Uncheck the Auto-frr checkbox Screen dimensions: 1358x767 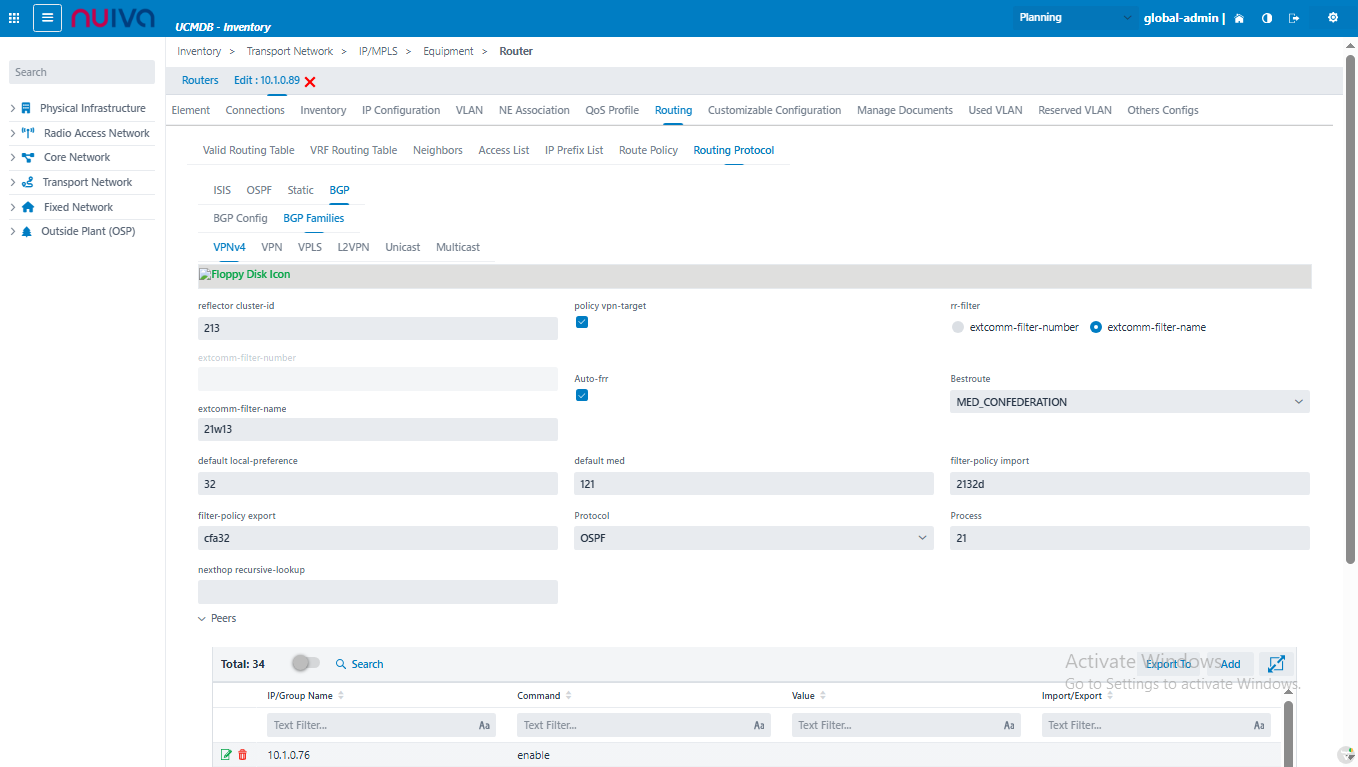(x=582, y=395)
